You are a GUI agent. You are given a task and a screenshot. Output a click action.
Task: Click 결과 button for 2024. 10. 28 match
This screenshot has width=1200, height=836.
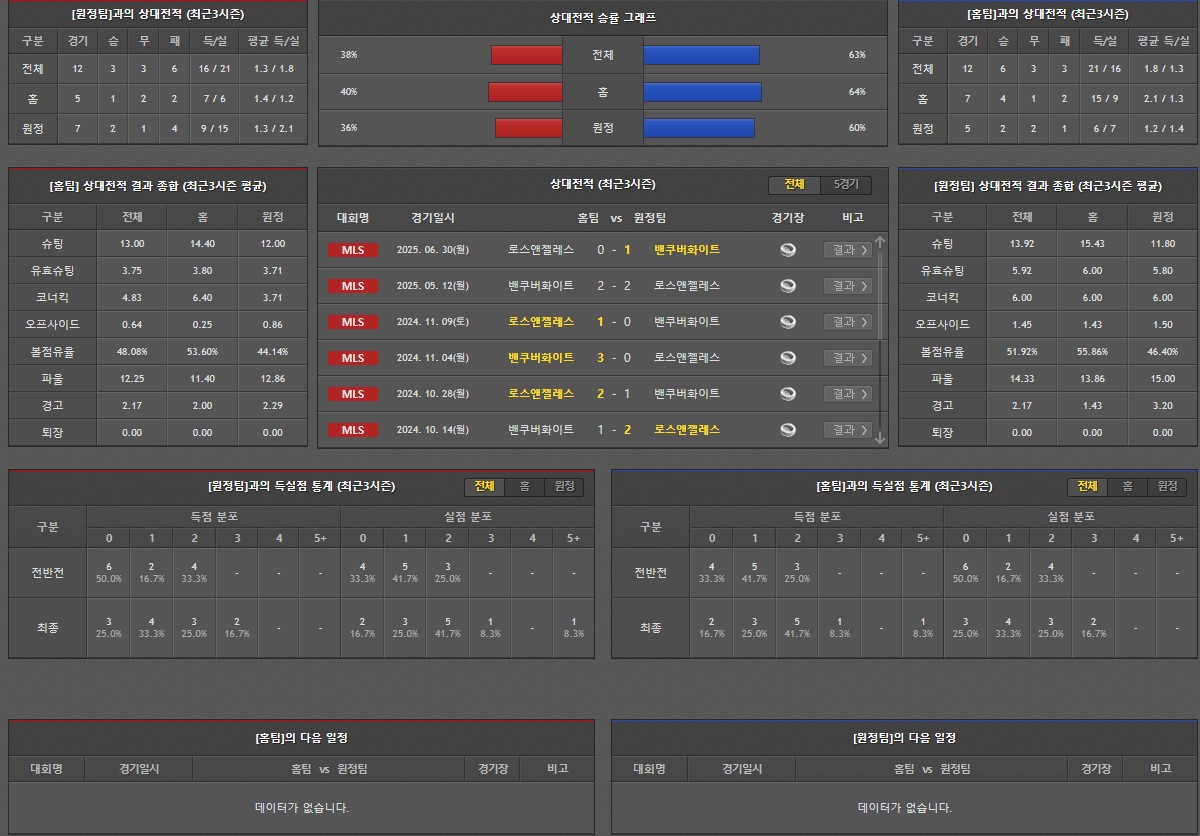point(847,394)
